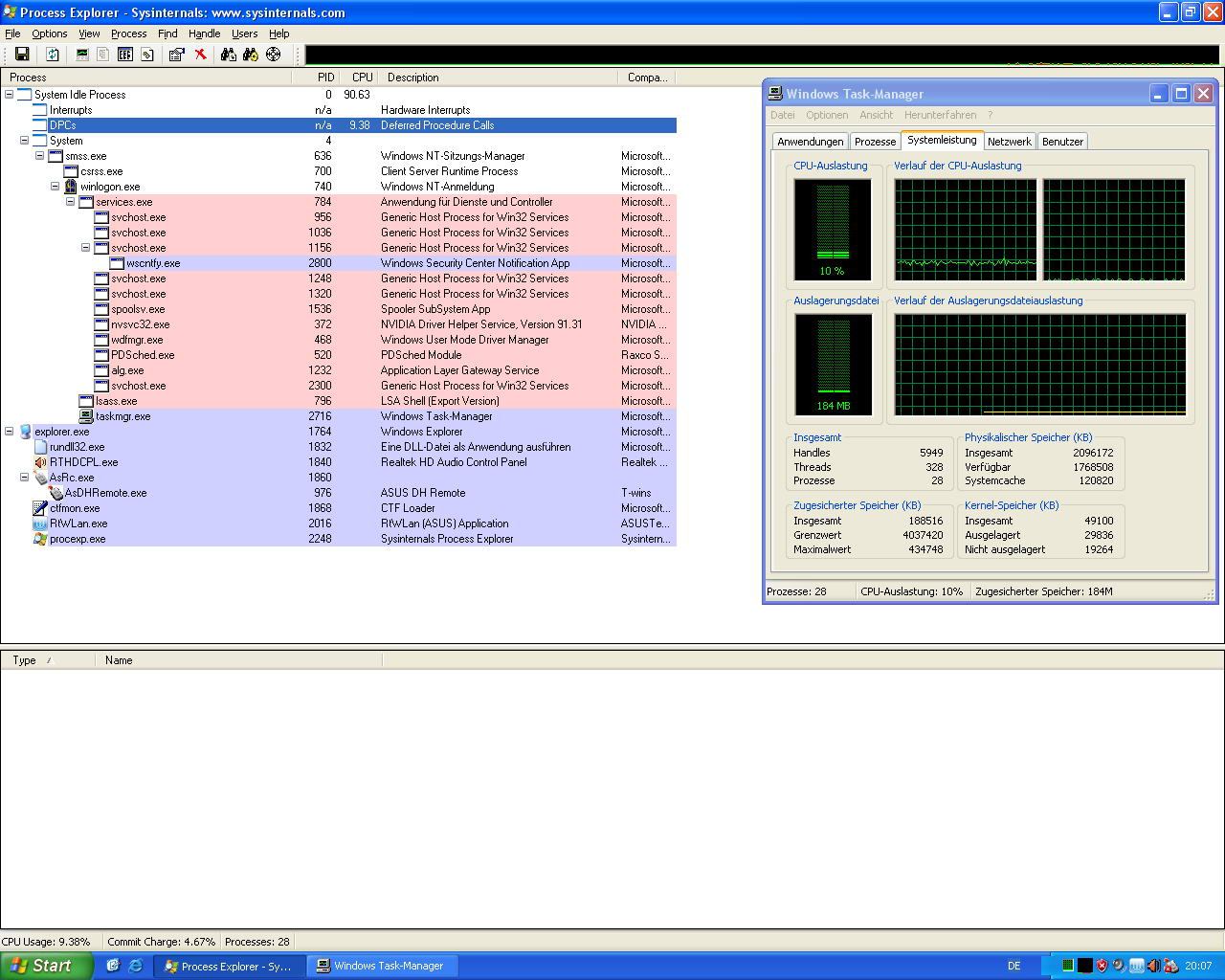Click the red X Kill Process icon
Screen dimensions: 1225x980
pyautogui.click(x=200, y=55)
